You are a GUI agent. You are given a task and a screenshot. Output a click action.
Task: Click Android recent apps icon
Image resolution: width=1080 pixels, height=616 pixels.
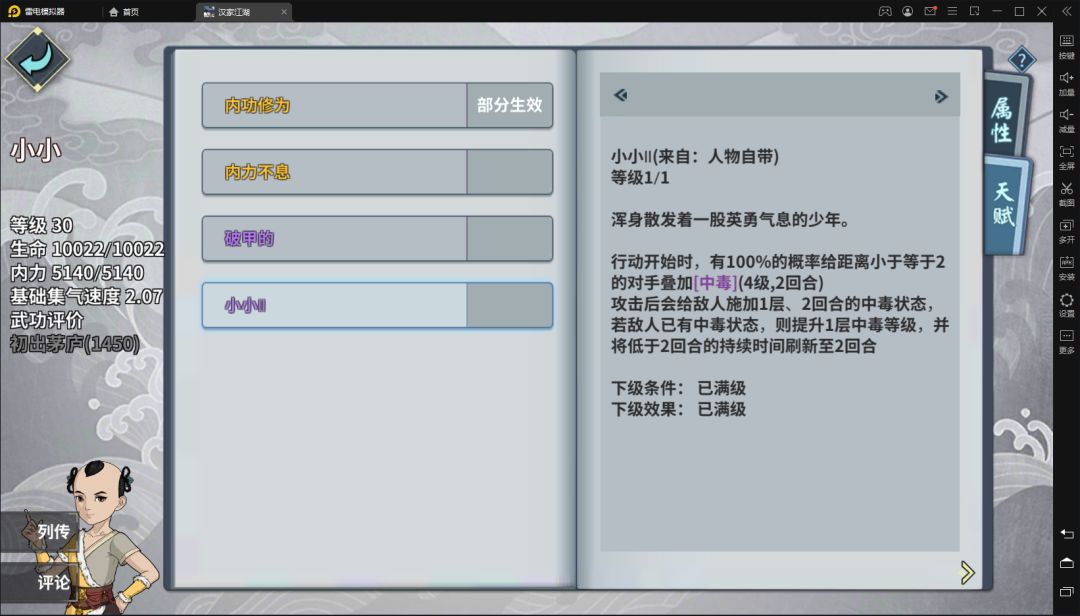(1066, 592)
